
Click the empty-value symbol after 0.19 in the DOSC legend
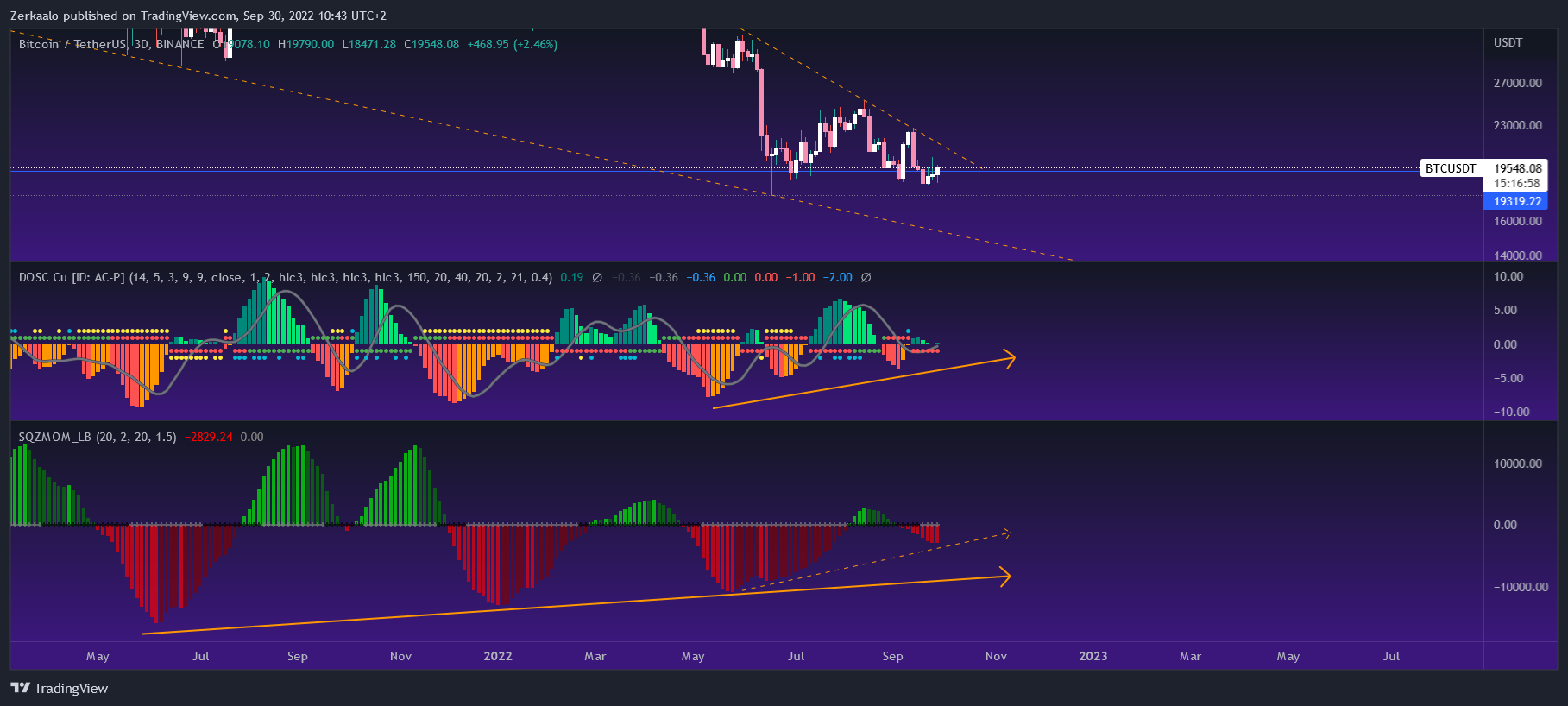597,277
